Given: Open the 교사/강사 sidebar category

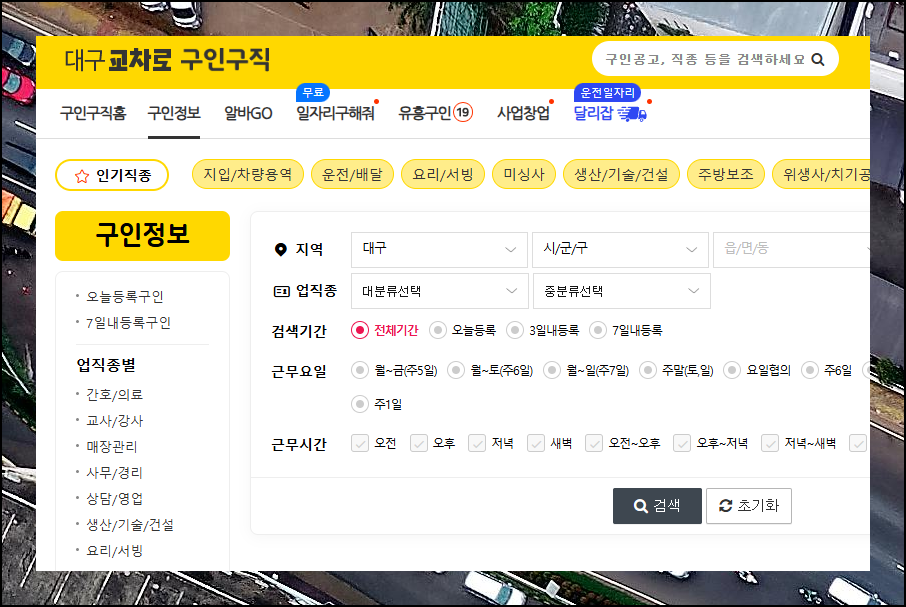Looking at the screenshot, I should tap(114, 421).
